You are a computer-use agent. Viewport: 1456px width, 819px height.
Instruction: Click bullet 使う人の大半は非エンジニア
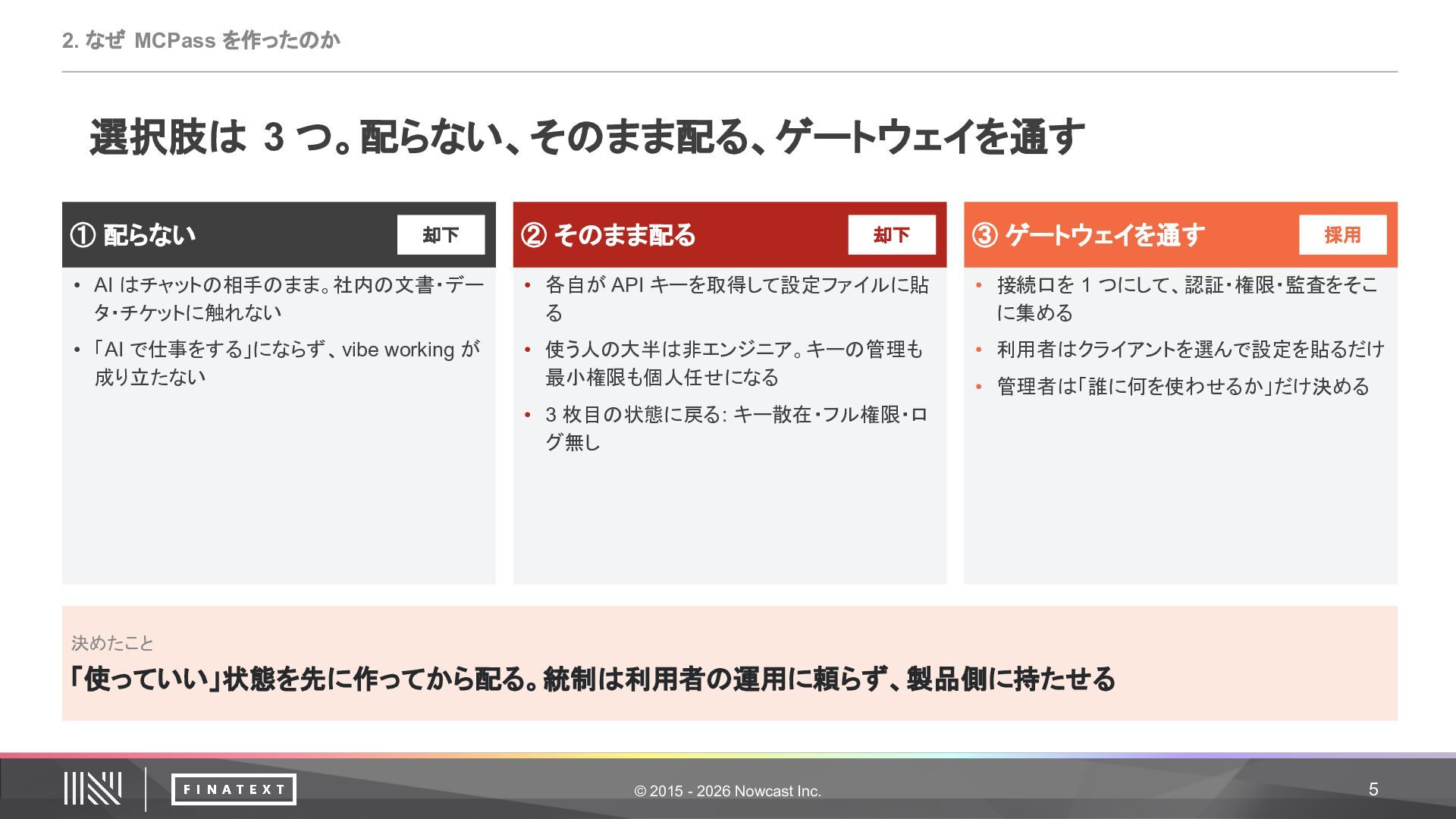(x=733, y=363)
